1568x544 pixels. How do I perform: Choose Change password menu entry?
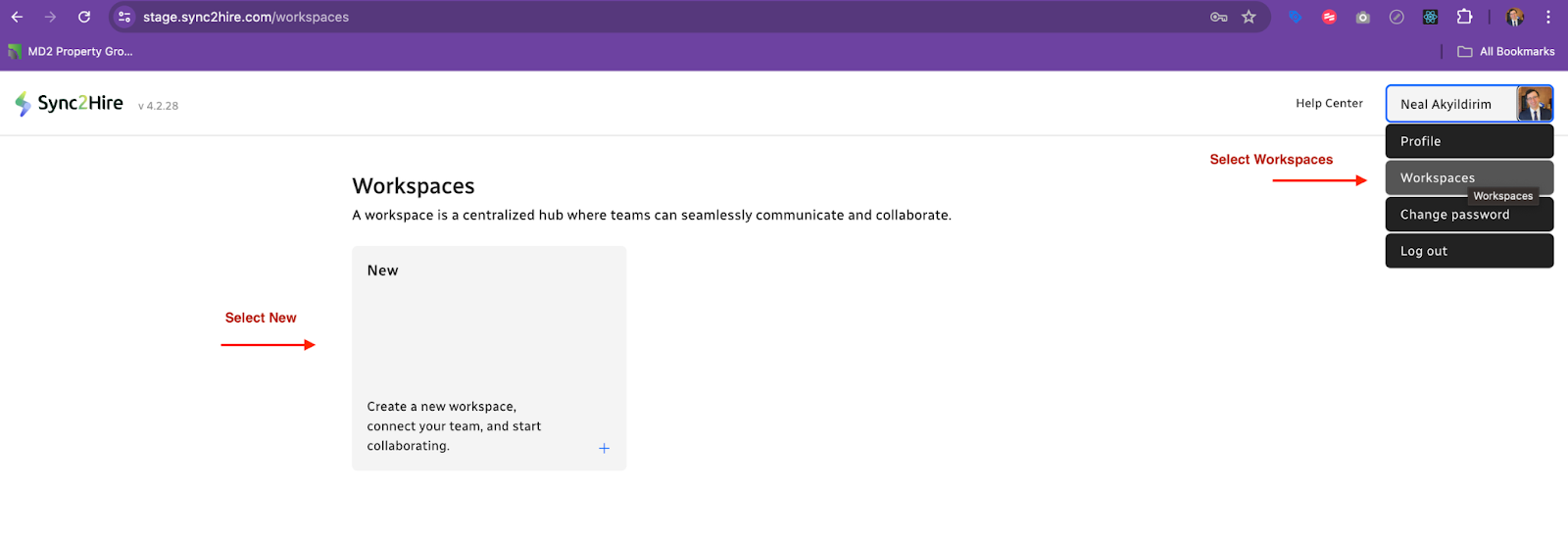pos(1469,215)
